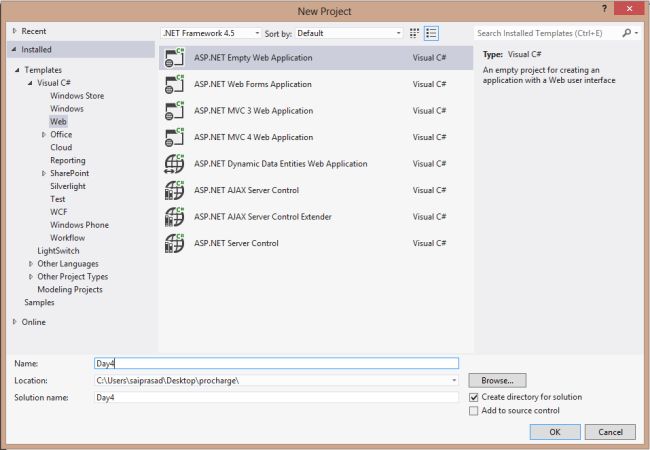650x450 pixels.
Task: Select the Cloud template category
Action: click(x=61, y=148)
